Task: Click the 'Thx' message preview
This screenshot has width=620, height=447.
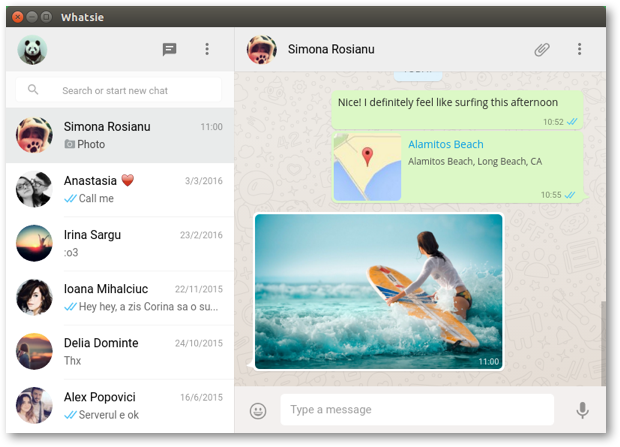Action: 72,361
